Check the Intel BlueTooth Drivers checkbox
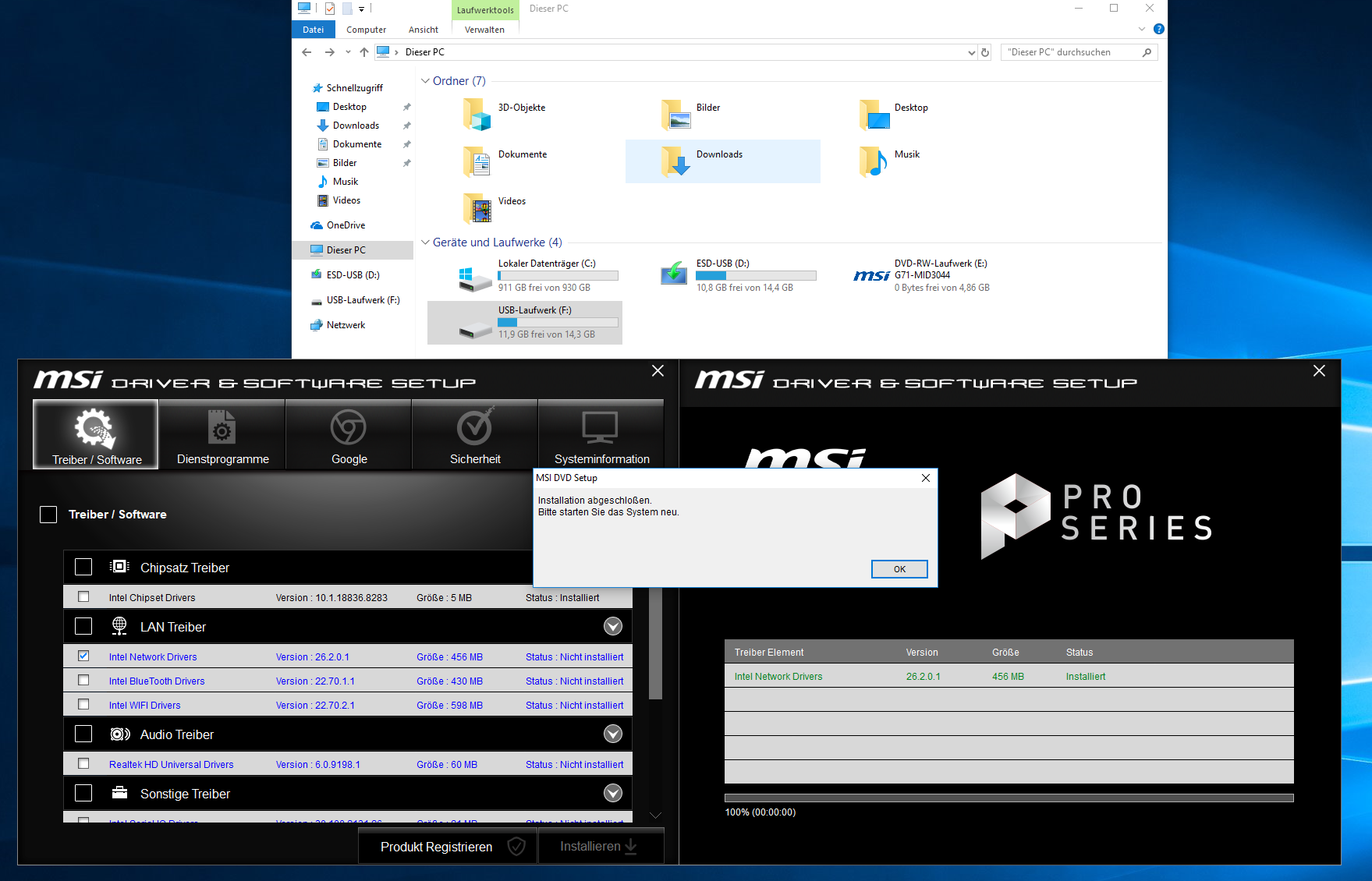This screenshot has width=1372, height=881. click(x=83, y=681)
